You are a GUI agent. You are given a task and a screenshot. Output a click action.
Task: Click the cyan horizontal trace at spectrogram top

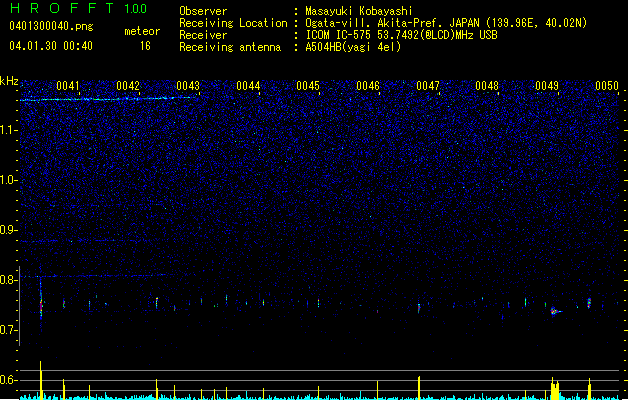tap(108, 99)
